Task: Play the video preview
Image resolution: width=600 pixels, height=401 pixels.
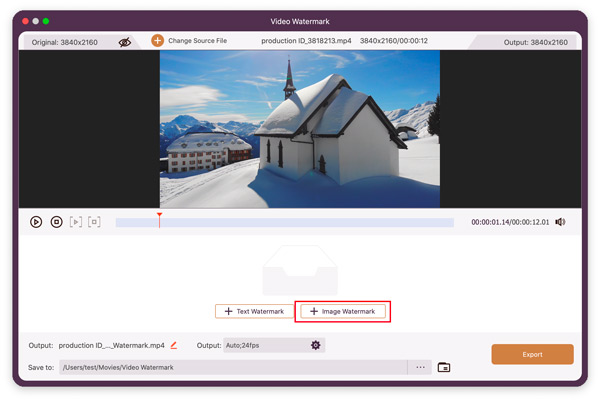Action: [x=36, y=222]
